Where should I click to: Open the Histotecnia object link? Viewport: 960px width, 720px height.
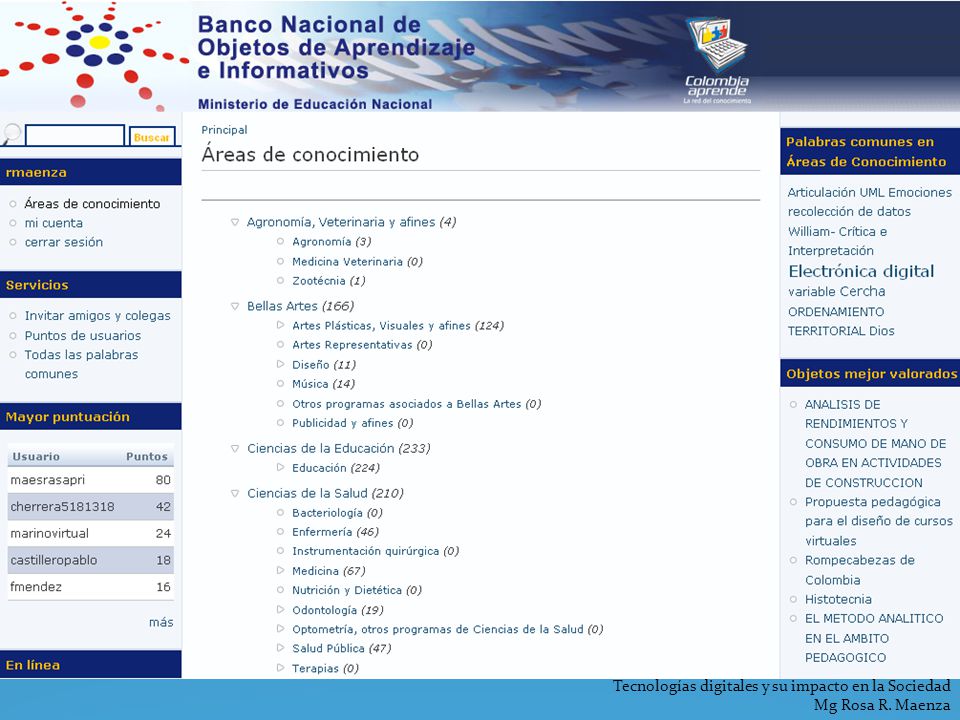[838, 599]
